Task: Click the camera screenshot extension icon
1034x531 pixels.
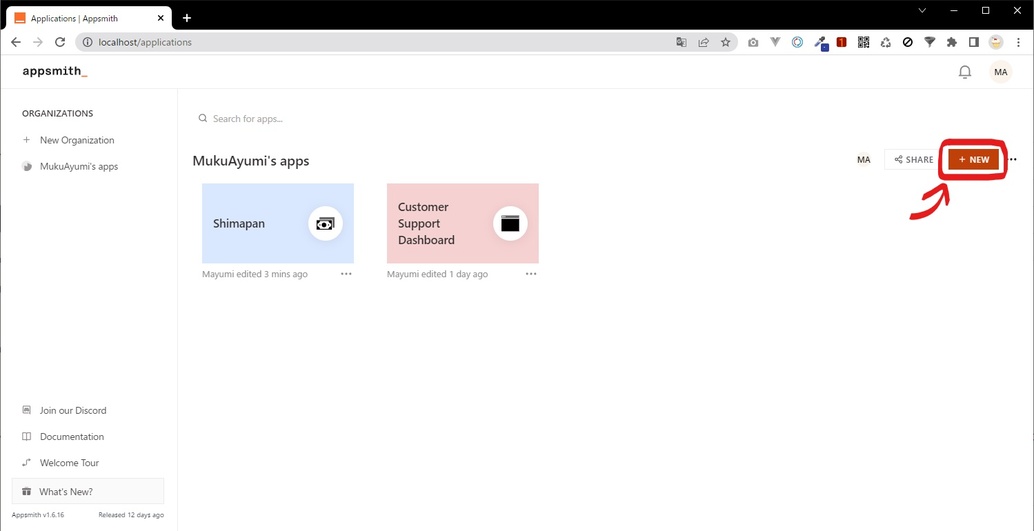Action: [753, 42]
